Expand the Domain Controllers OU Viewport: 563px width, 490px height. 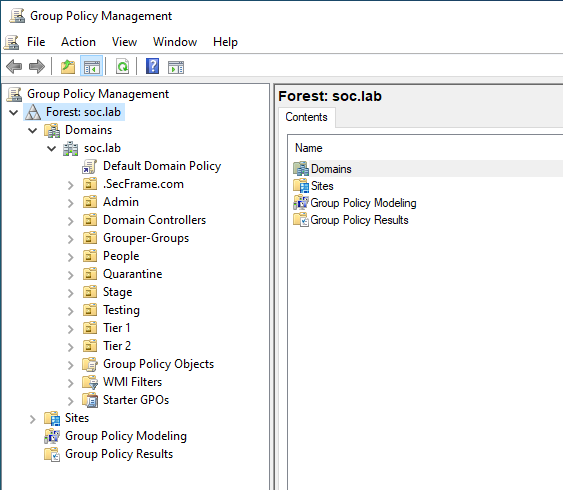click(x=71, y=221)
